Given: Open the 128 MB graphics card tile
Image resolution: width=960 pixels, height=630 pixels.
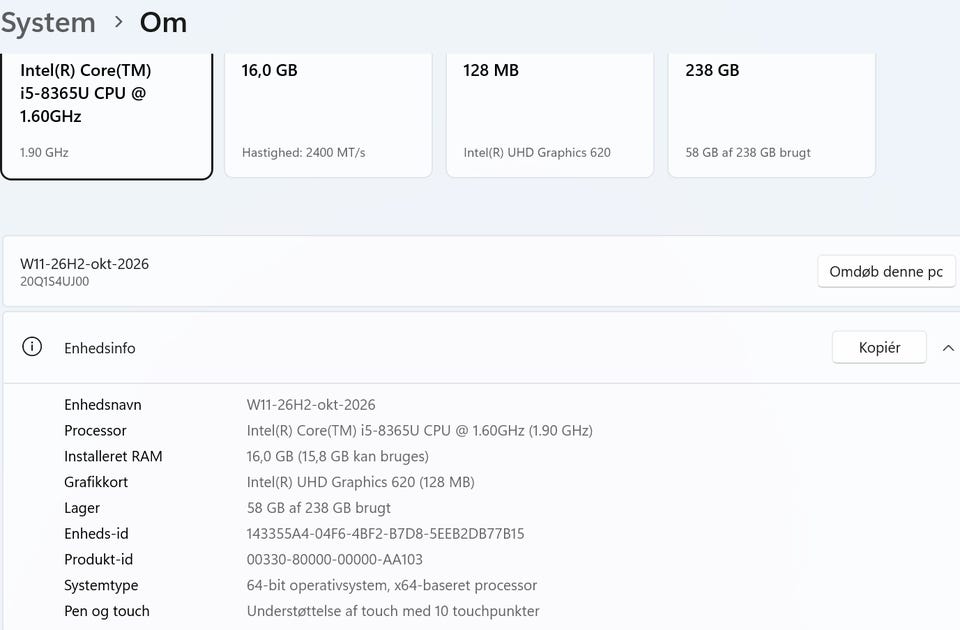Looking at the screenshot, I should 550,115.
